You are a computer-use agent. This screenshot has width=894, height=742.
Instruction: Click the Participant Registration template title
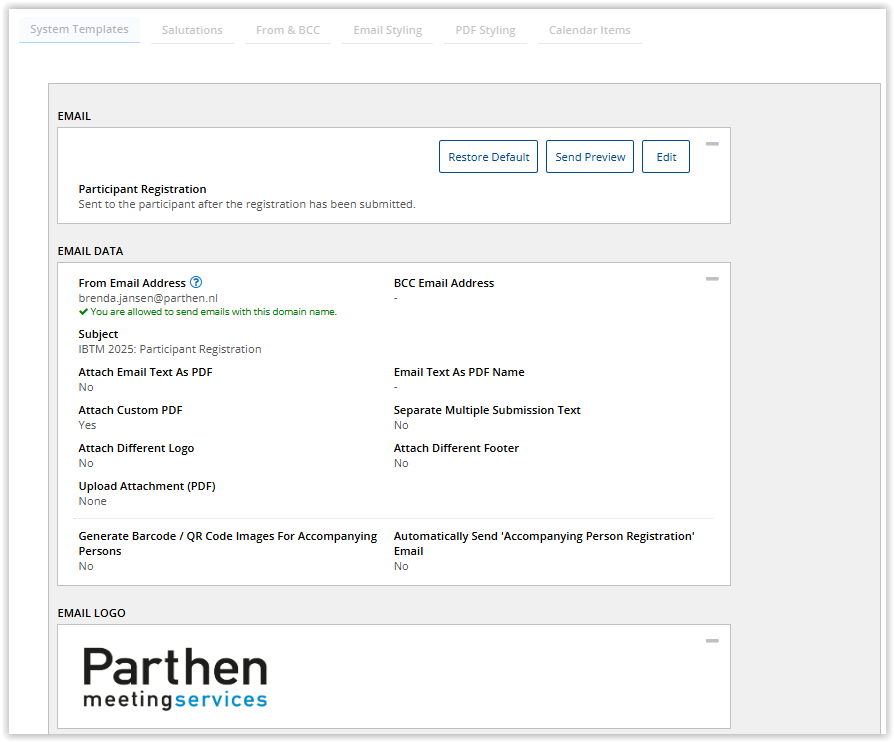pyautogui.click(x=142, y=189)
